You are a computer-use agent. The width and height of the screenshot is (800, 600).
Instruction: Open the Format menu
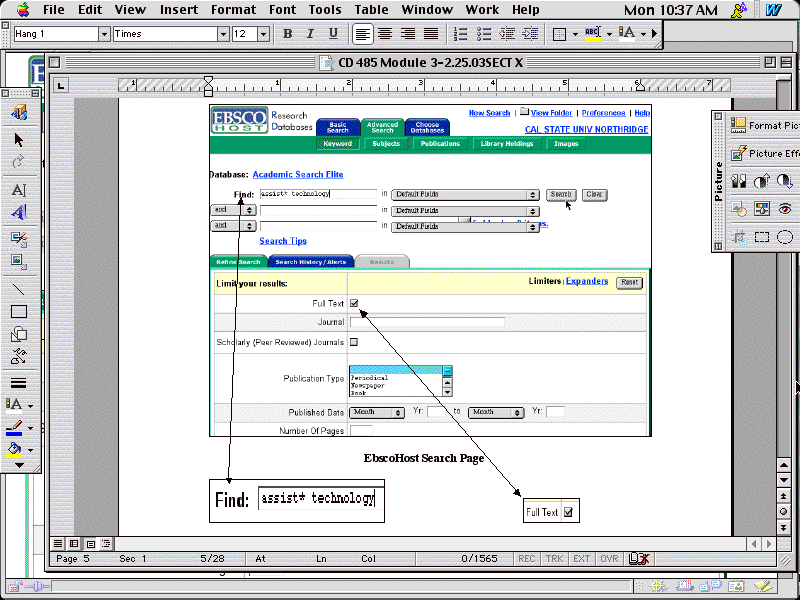click(233, 10)
